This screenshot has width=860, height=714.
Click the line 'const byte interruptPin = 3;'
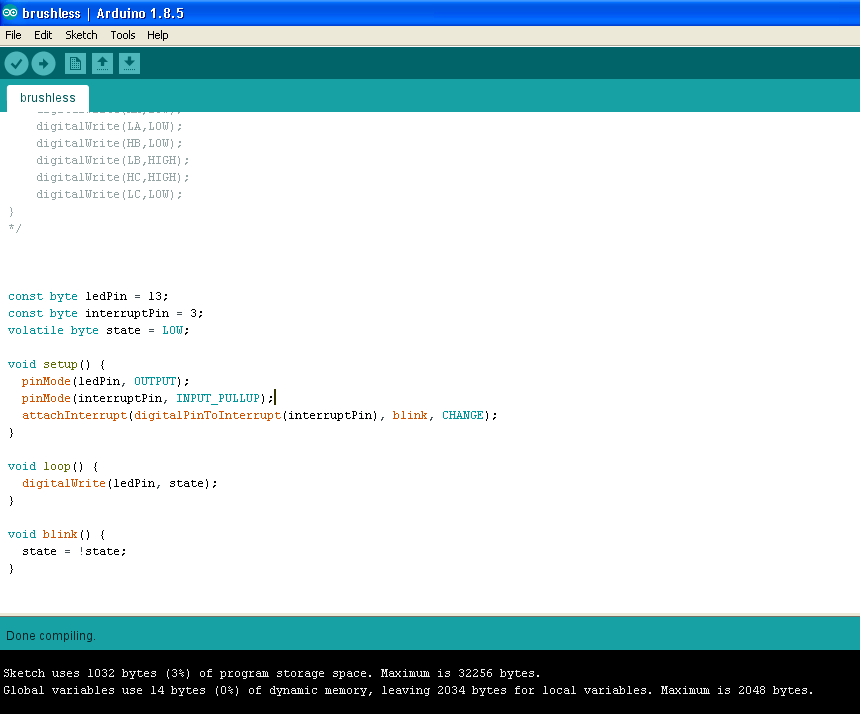tap(106, 313)
